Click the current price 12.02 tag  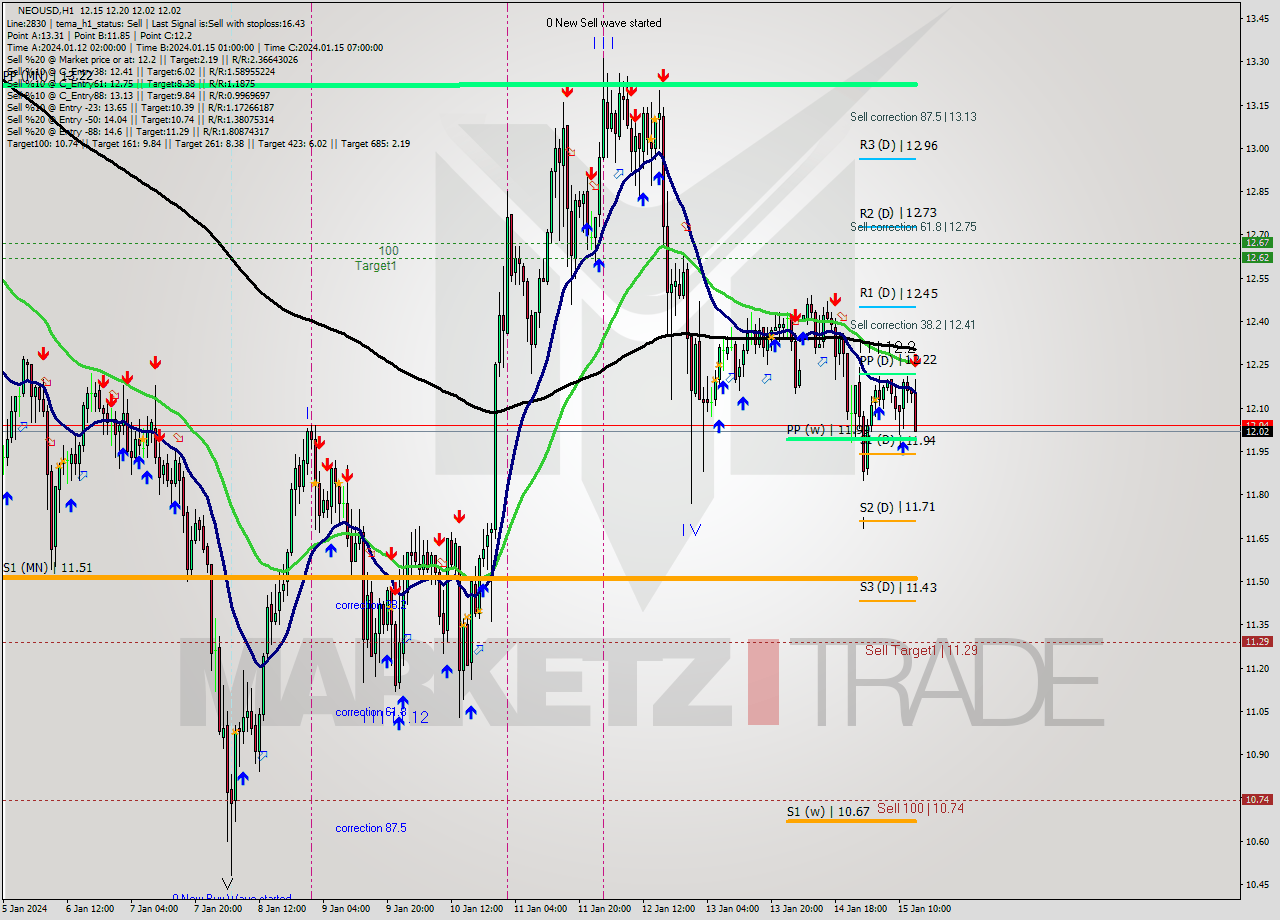[x=1256, y=431]
